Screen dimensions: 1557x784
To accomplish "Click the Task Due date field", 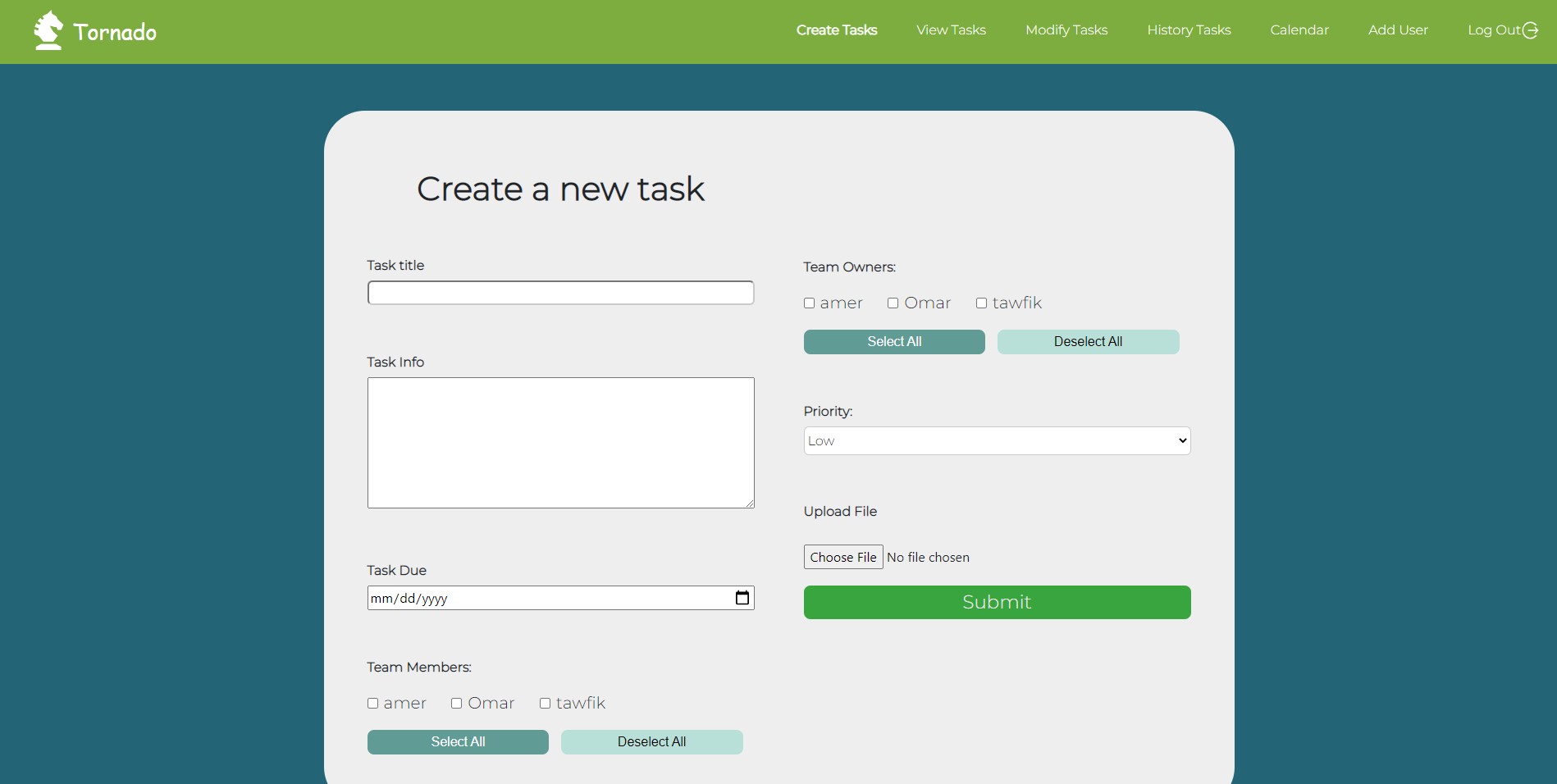I will point(560,598).
